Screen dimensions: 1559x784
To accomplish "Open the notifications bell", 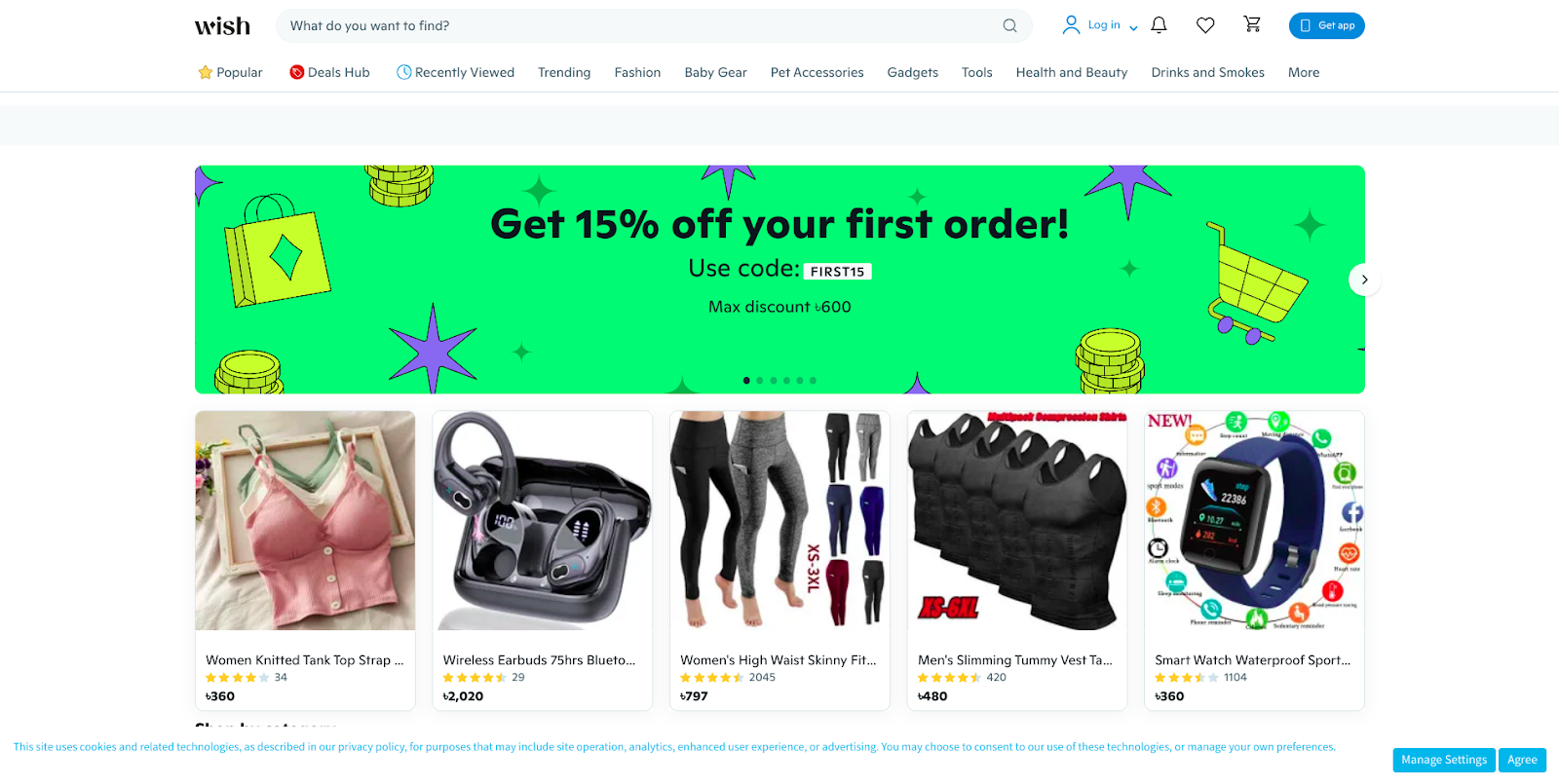I will (1159, 25).
